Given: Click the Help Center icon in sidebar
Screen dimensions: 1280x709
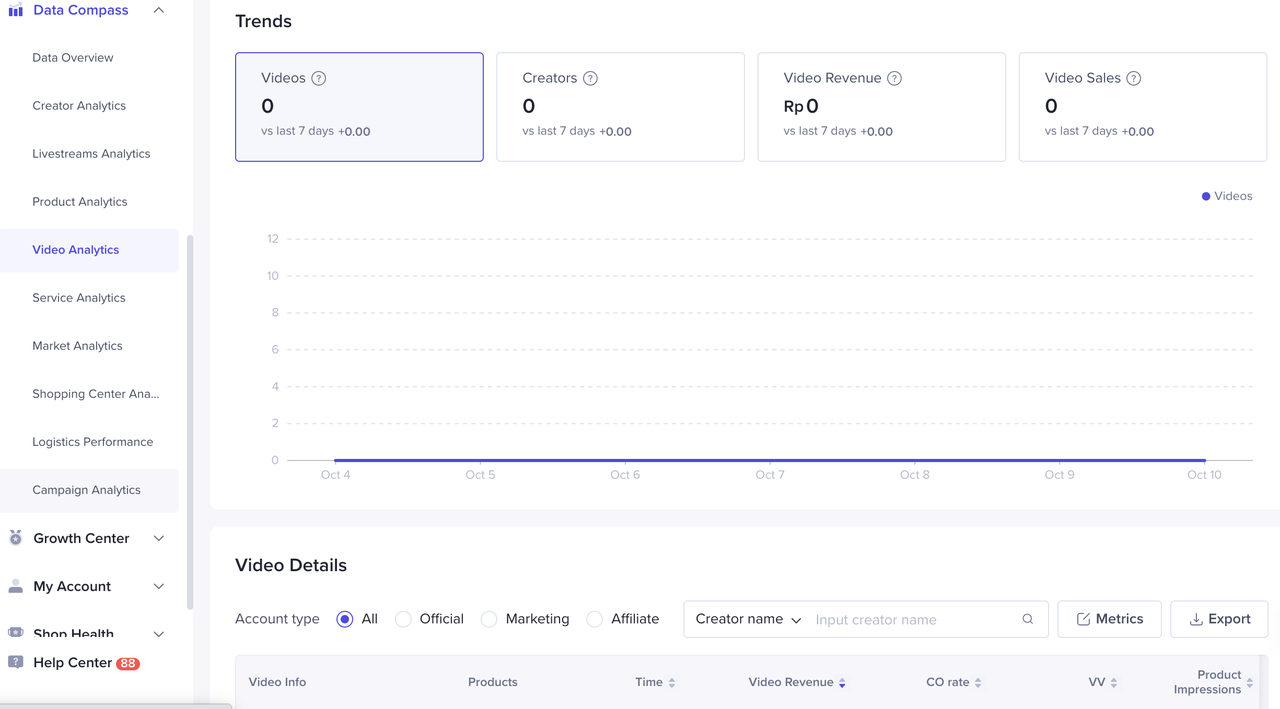Looking at the screenshot, I should (16, 662).
